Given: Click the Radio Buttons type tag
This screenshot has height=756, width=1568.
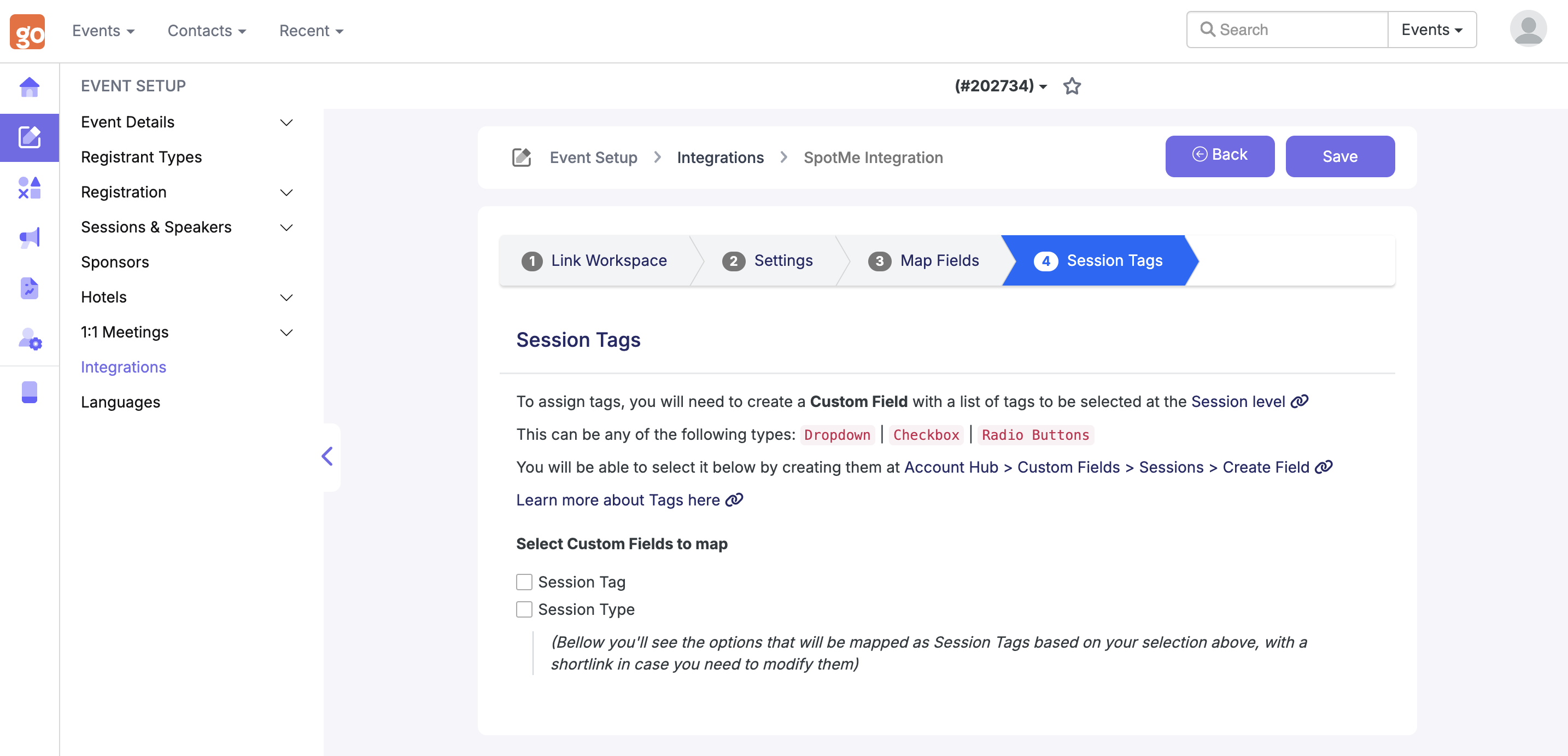Looking at the screenshot, I should click(x=1035, y=435).
